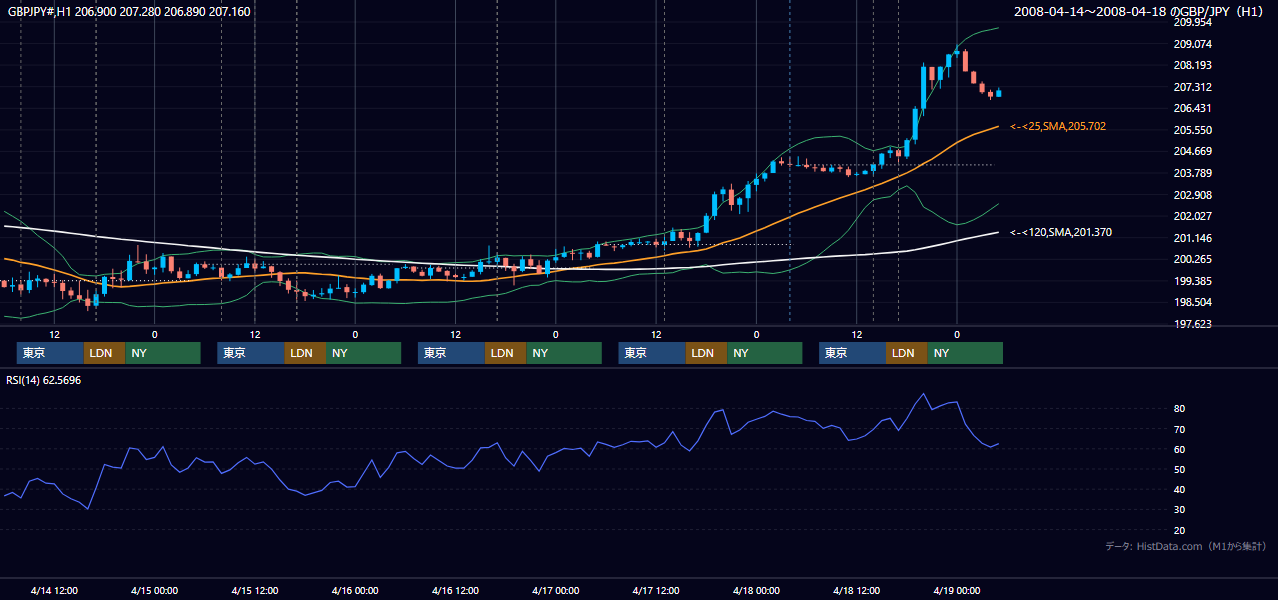Click the 4/16 12:00 time axis label
This screenshot has height=600, width=1278.
click(456, 590)
